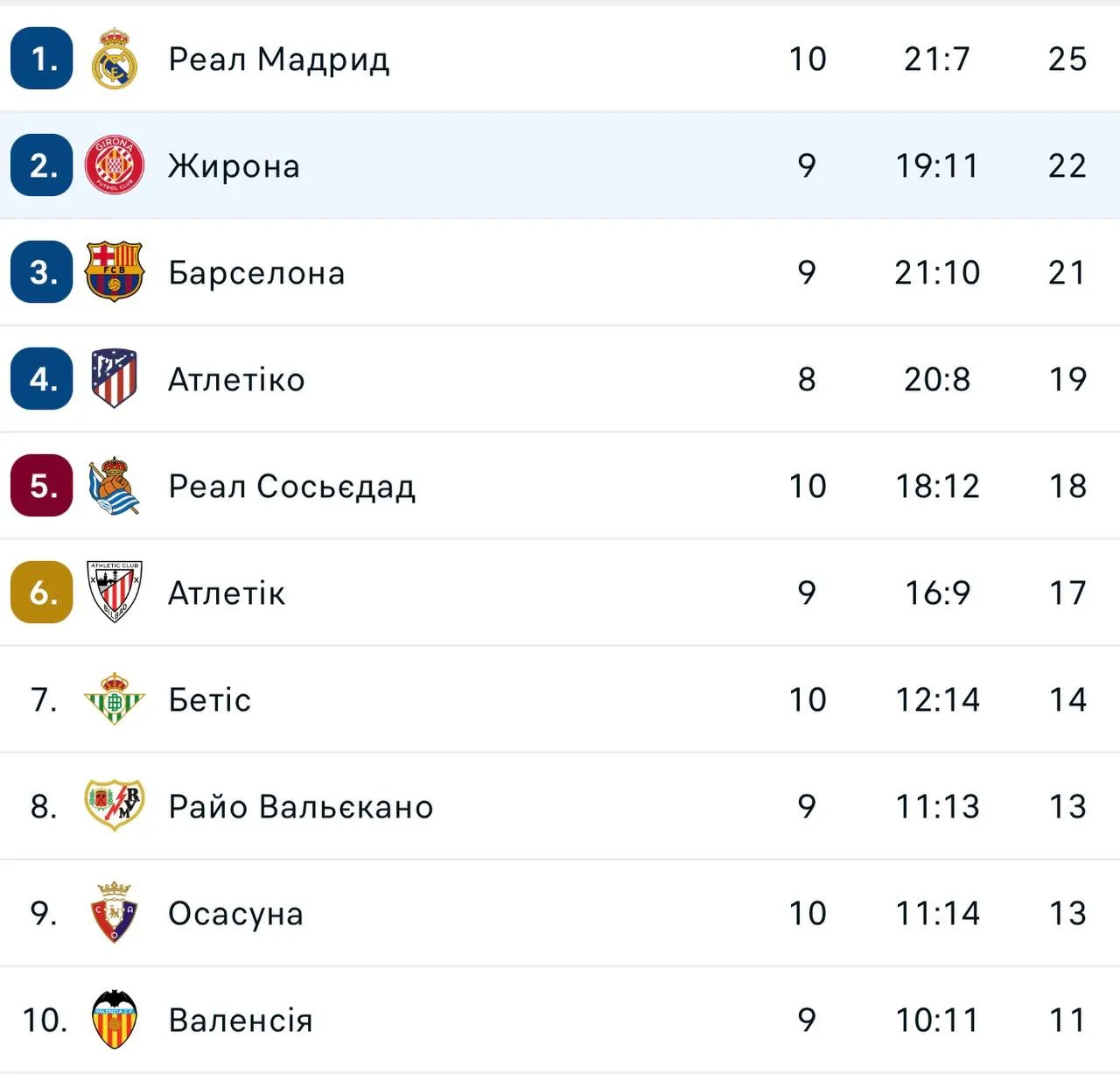Screen dimensions: 1120x1081
Task: Select the Райо Вальєкано team name
Action: pyautogui.click(x=300, y=807)
